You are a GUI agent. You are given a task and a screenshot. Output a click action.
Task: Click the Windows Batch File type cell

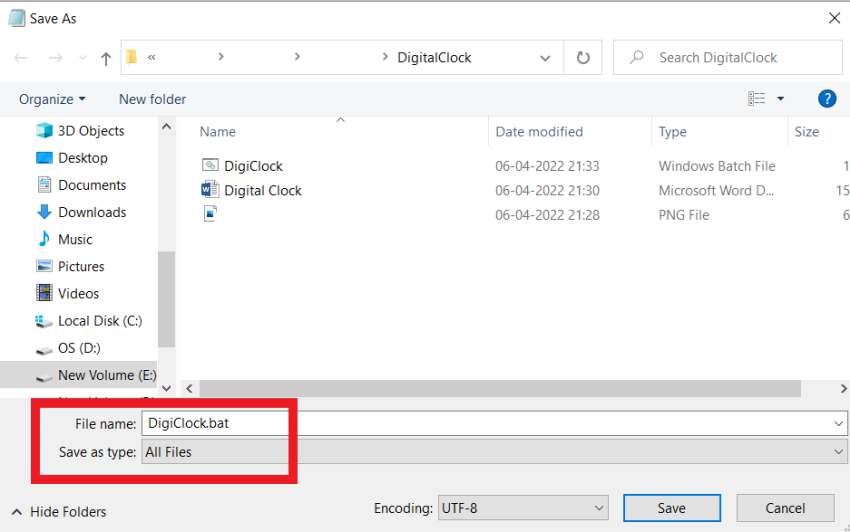(x=717, y=166)
